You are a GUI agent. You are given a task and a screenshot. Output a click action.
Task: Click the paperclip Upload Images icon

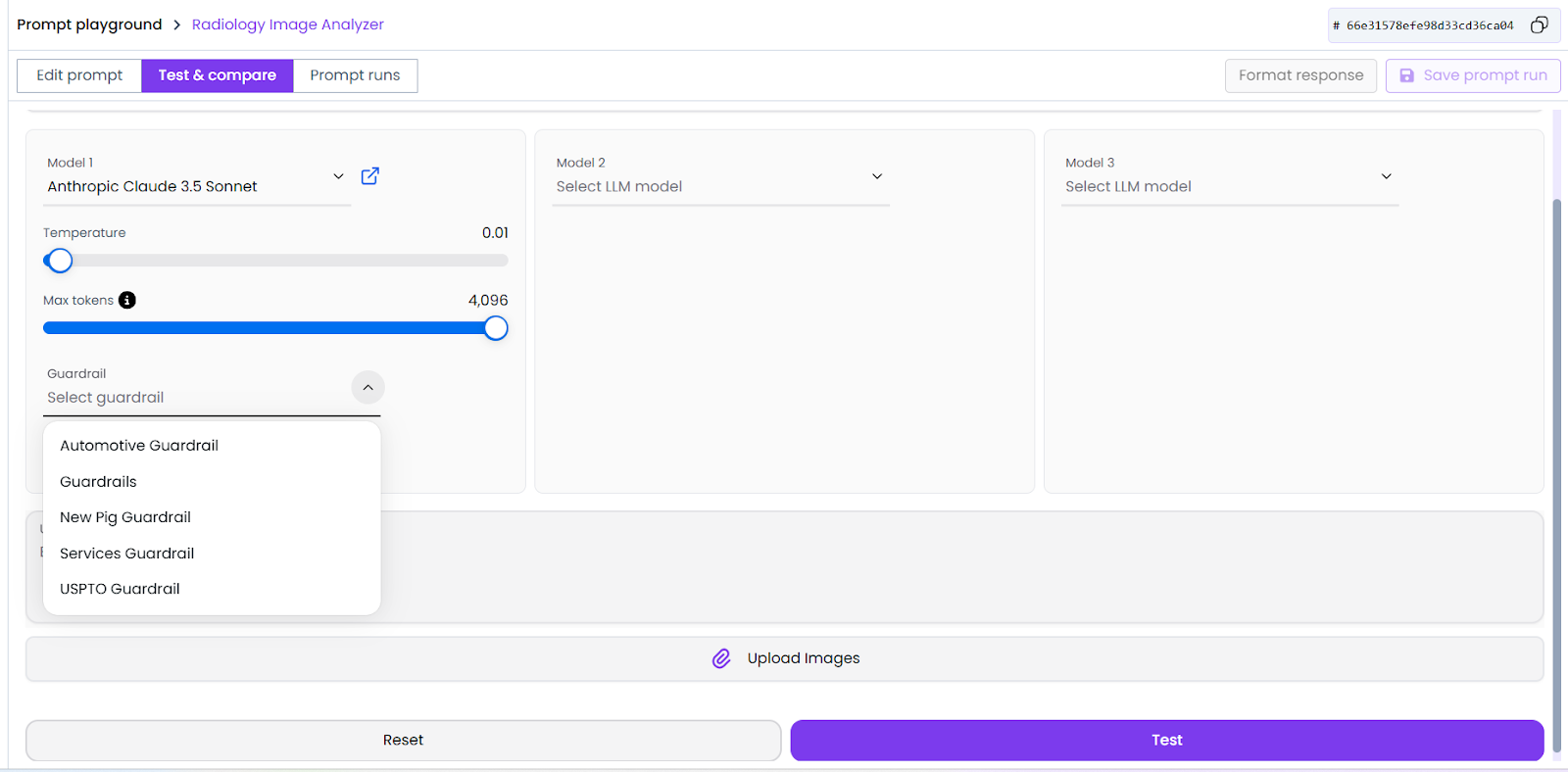(x=721, y=658)
